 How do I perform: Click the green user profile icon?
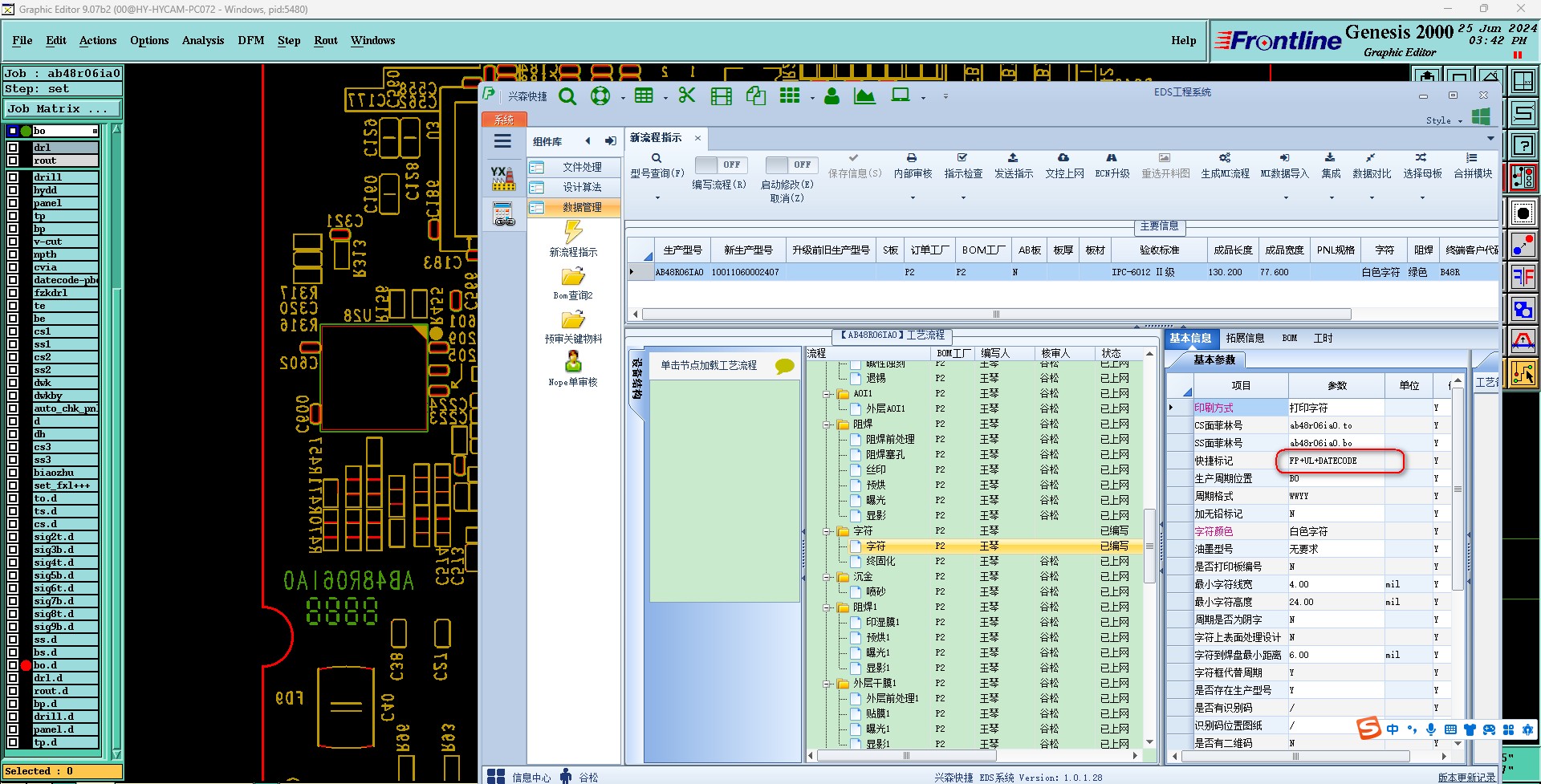pos(831,96)
